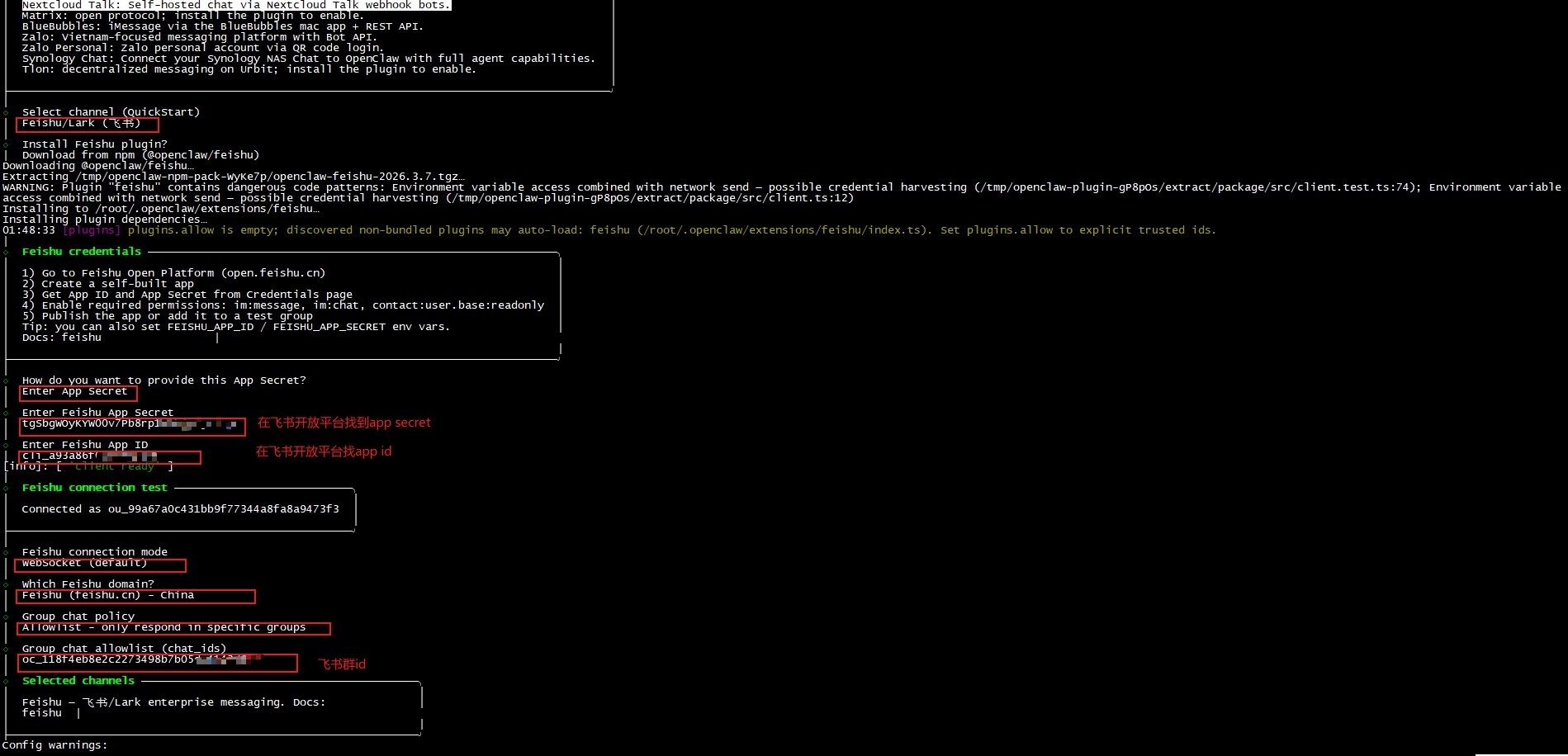Click the green diamond next to 'Feishu credentials'
Viewport: 1568px width, 756px height.
6,252
